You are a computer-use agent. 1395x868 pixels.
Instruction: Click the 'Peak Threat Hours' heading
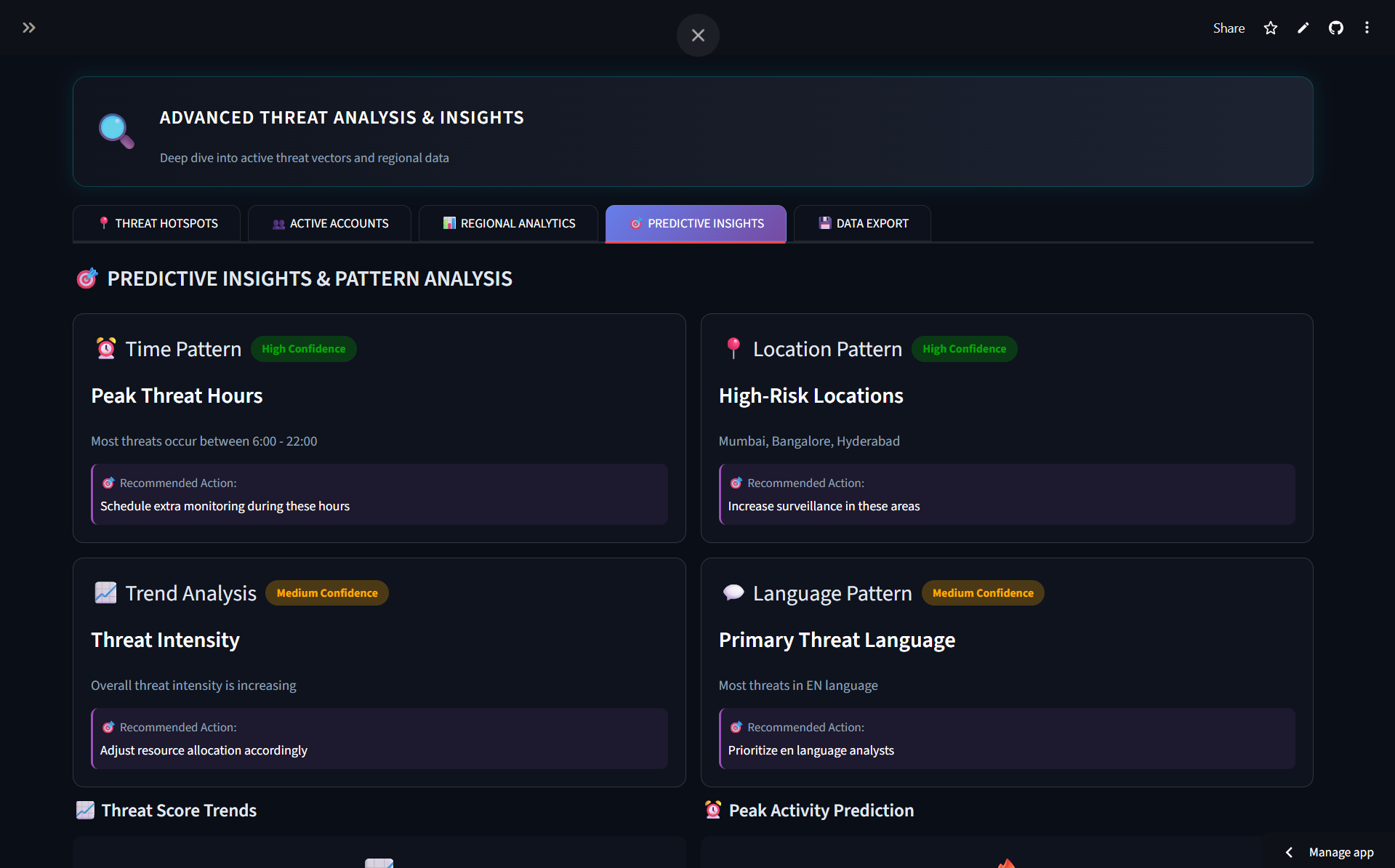(x=177, y=395)
